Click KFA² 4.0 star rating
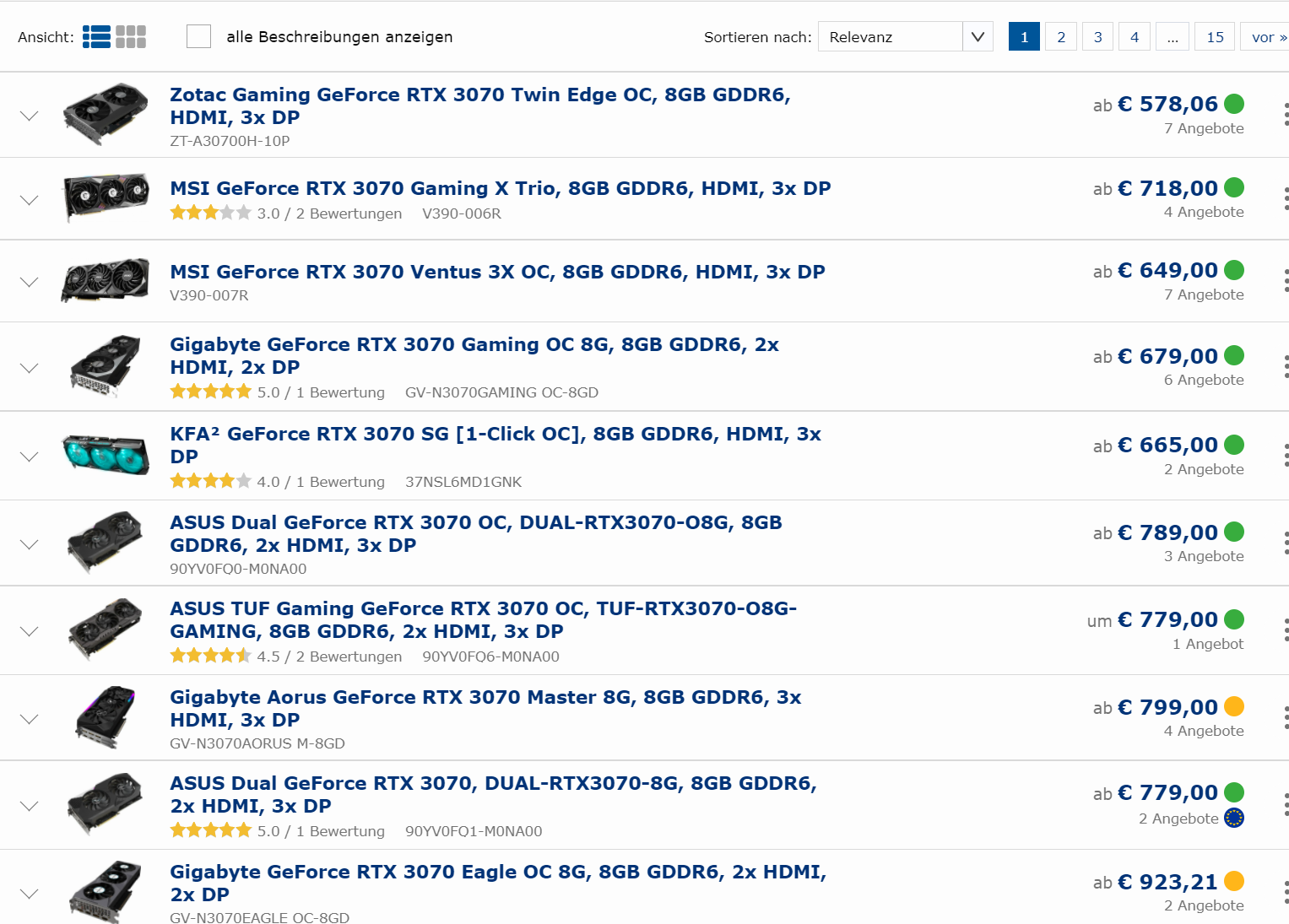The width and height of the screenshot is (1289, 924). point(211,481)
